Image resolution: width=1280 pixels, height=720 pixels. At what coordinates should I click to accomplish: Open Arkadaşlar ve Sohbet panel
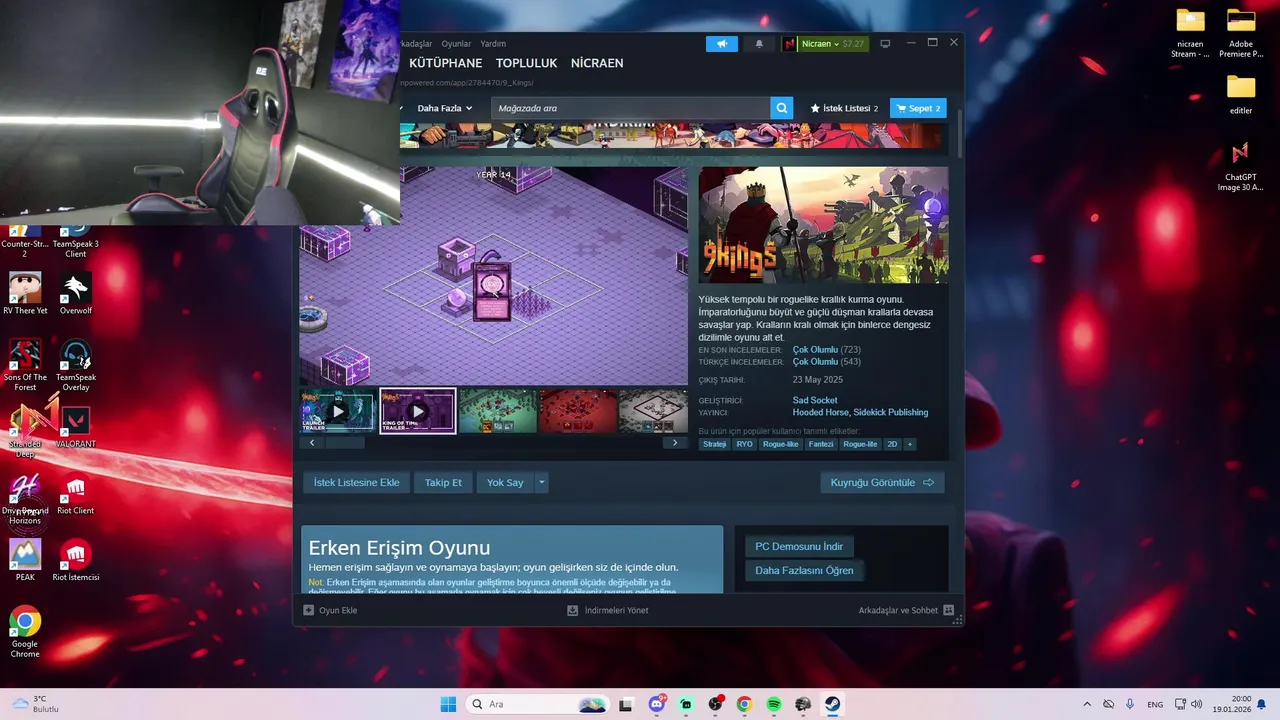(x=906, y=610)
